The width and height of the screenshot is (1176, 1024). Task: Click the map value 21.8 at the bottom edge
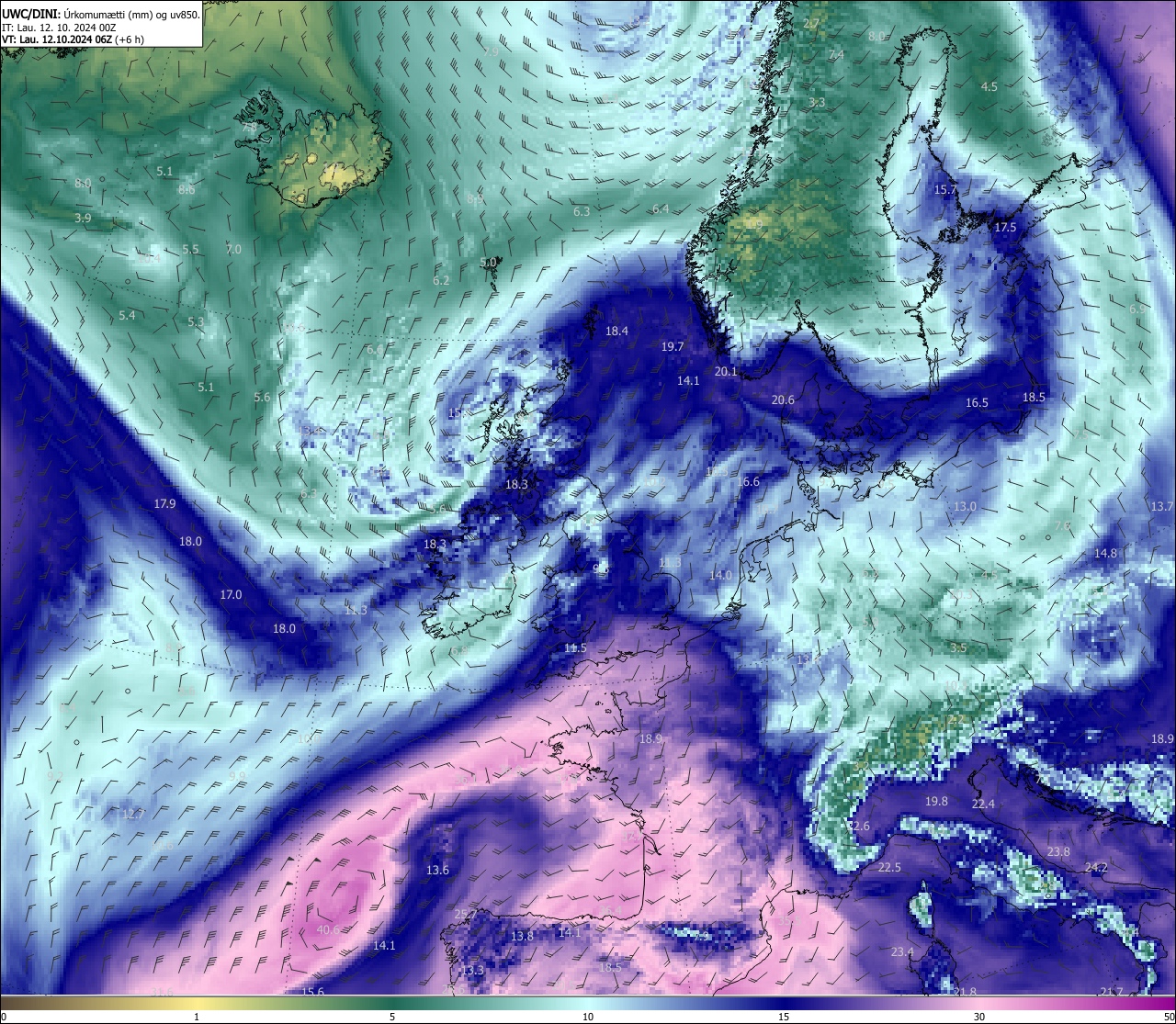(x=965, y=991)
